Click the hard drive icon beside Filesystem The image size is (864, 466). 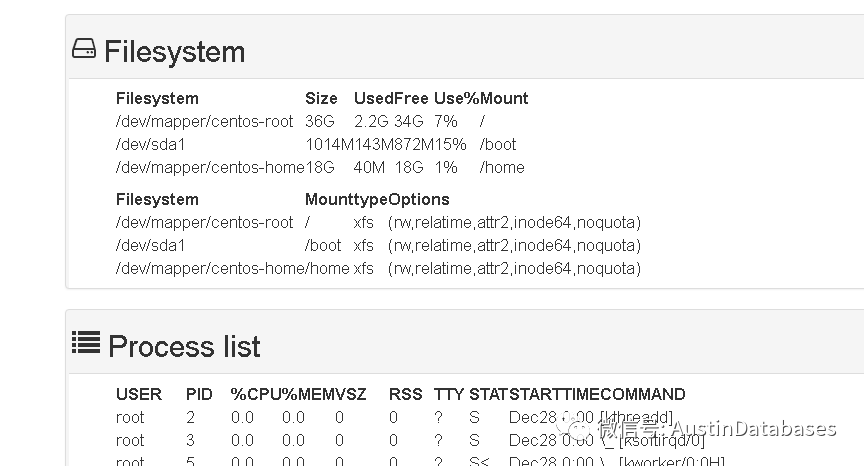coord(84,49)
